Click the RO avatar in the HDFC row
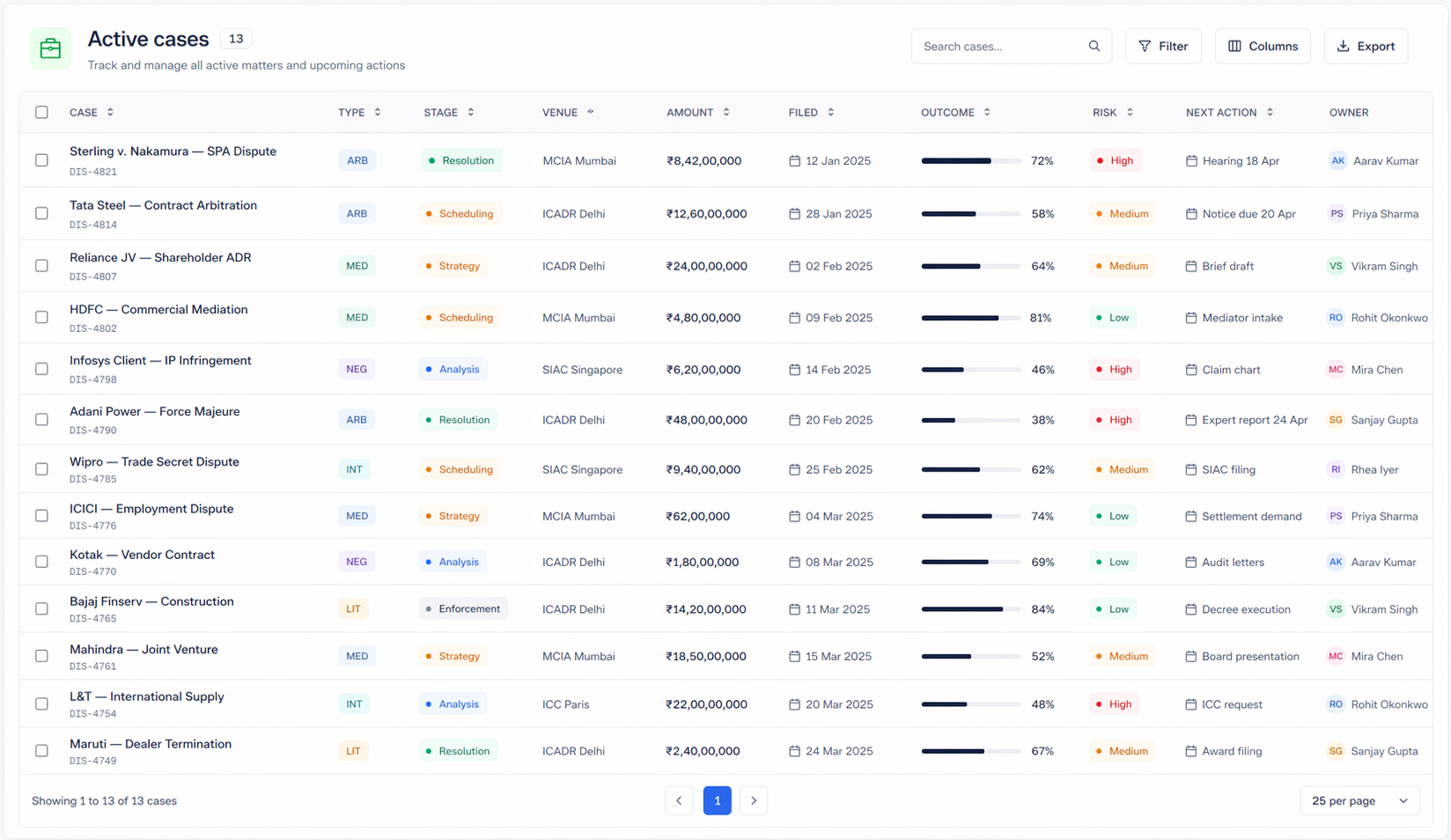1451x840 pixels. coord(1337,318)
